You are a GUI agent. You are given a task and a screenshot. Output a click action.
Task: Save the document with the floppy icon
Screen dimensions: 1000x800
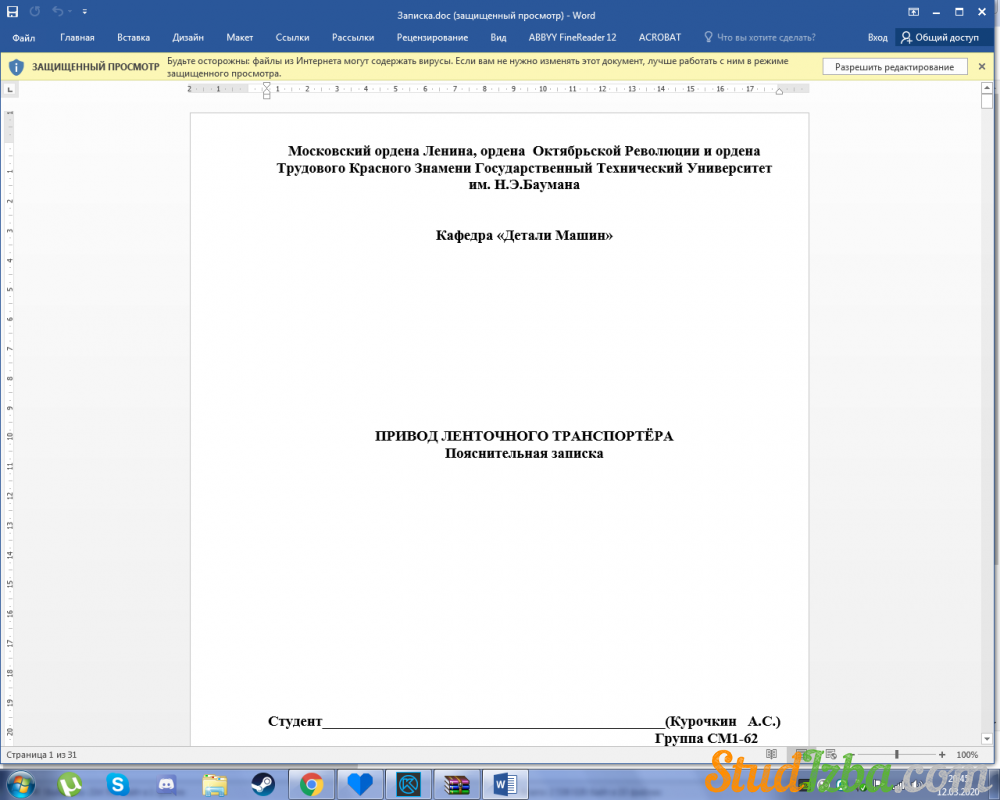[13, 11]
